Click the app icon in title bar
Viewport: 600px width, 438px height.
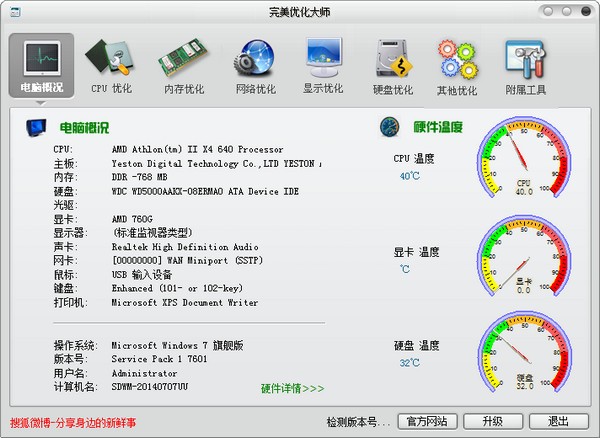(15, 12)
